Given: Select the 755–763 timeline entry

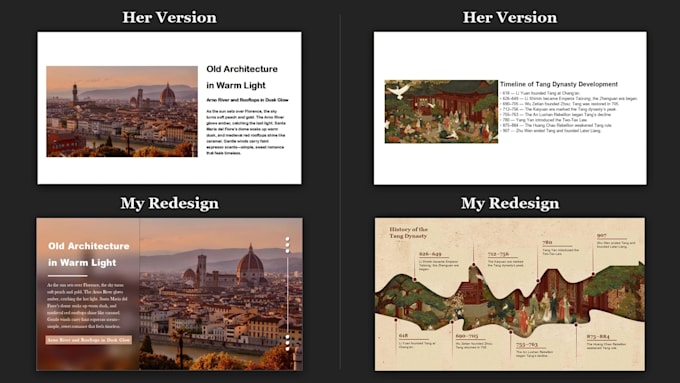Looking at the screenshot, I should coord(534,349).
